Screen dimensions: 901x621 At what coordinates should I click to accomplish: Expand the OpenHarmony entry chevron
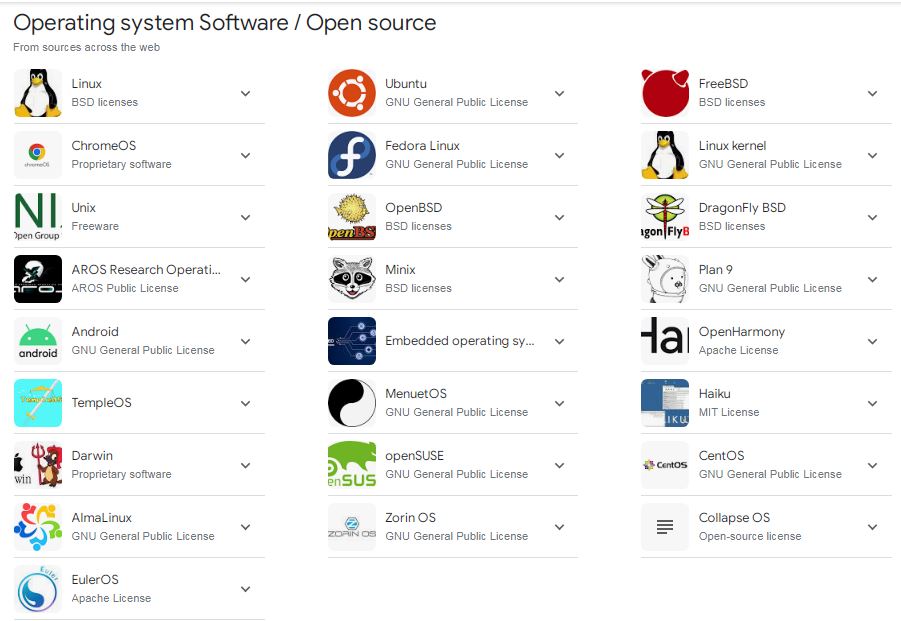click(x=872, y=342)
